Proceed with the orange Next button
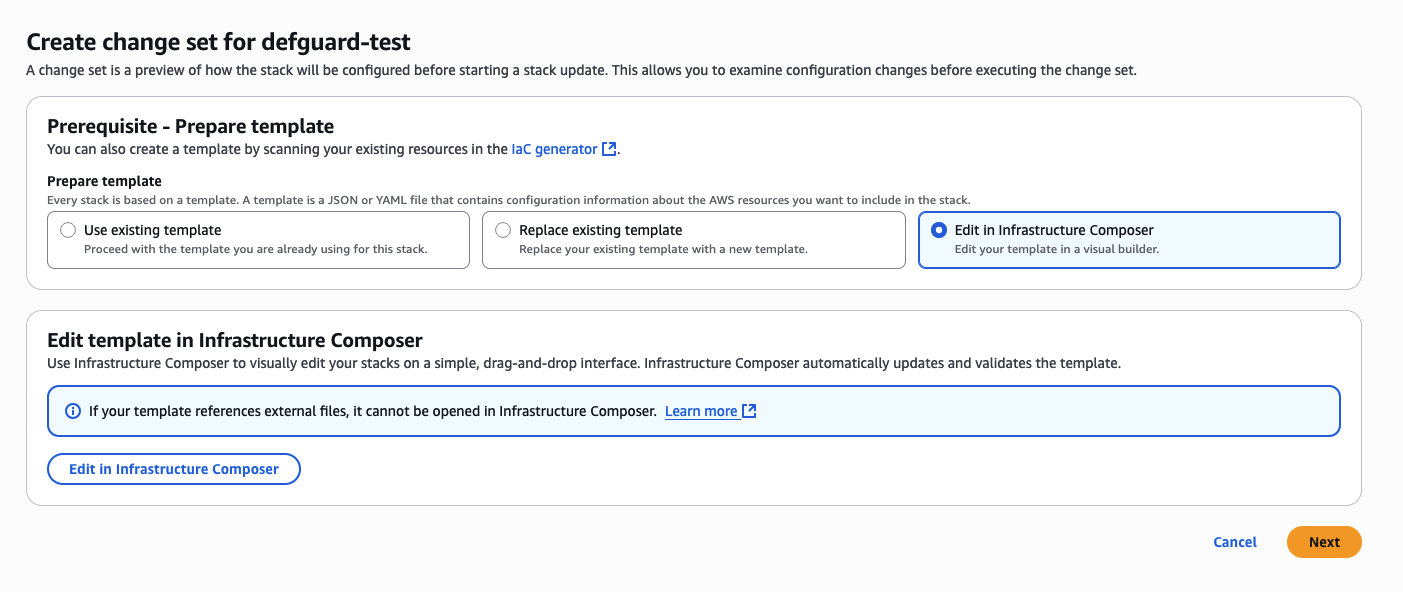Screen dimensions: 1403x592 1323,542
